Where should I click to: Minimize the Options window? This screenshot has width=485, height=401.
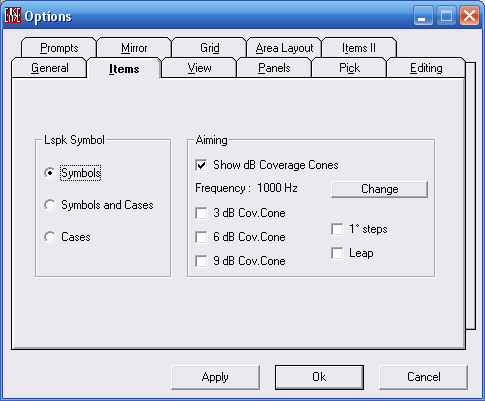pyautogui.click(x=423, y=16)
